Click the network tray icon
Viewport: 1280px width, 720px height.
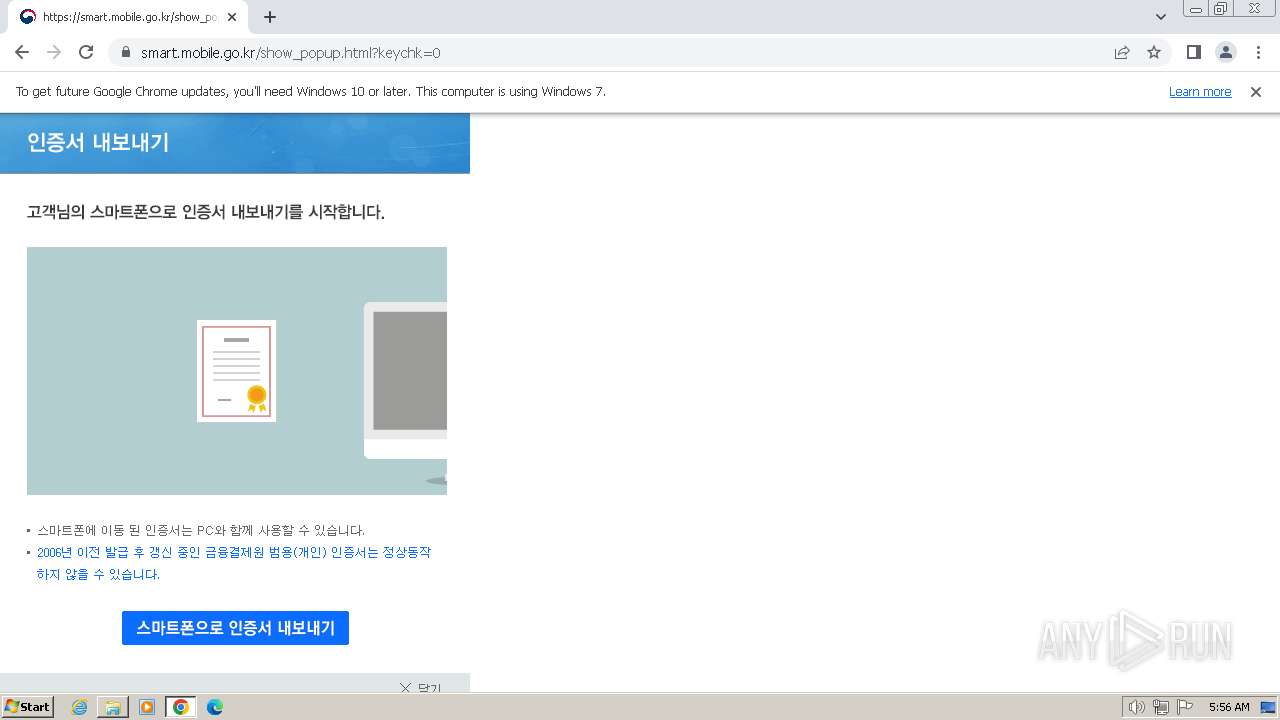(1161, 707)
